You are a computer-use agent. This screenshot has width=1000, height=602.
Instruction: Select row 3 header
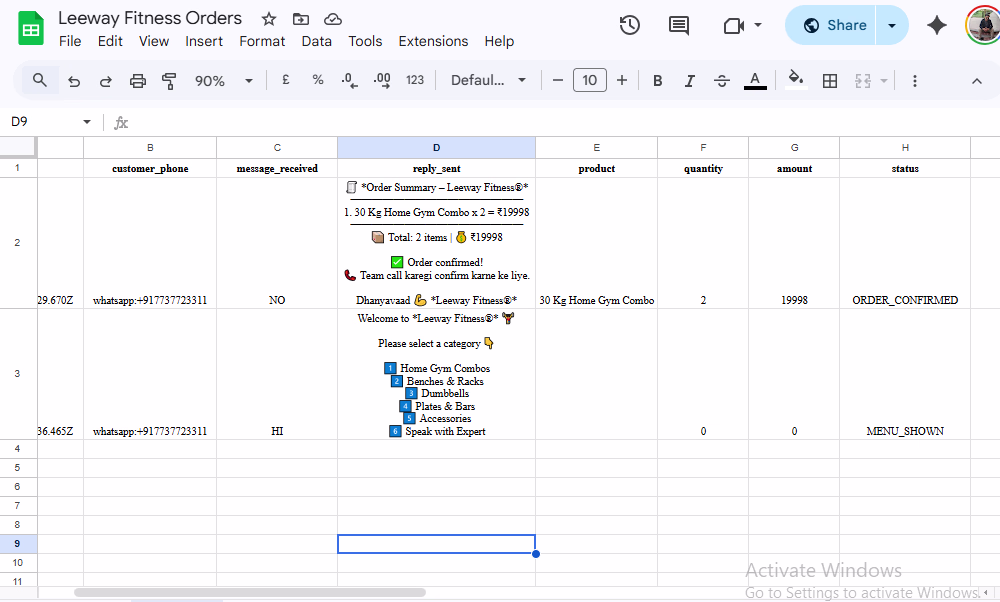[x=18, y=374]
